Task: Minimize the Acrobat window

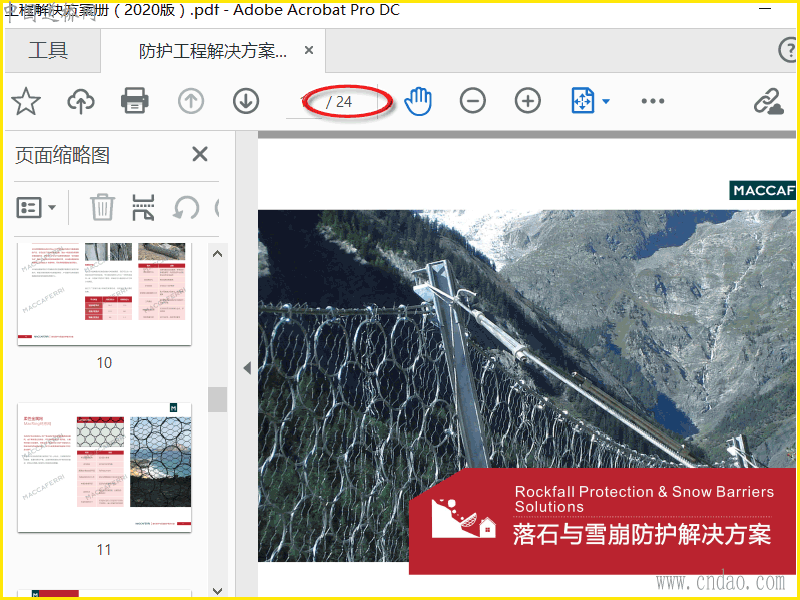Action: tap(765, 9)
